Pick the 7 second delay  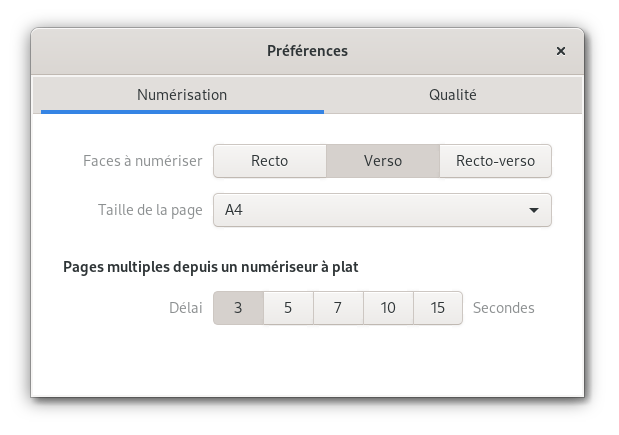[x=338, y=308]
